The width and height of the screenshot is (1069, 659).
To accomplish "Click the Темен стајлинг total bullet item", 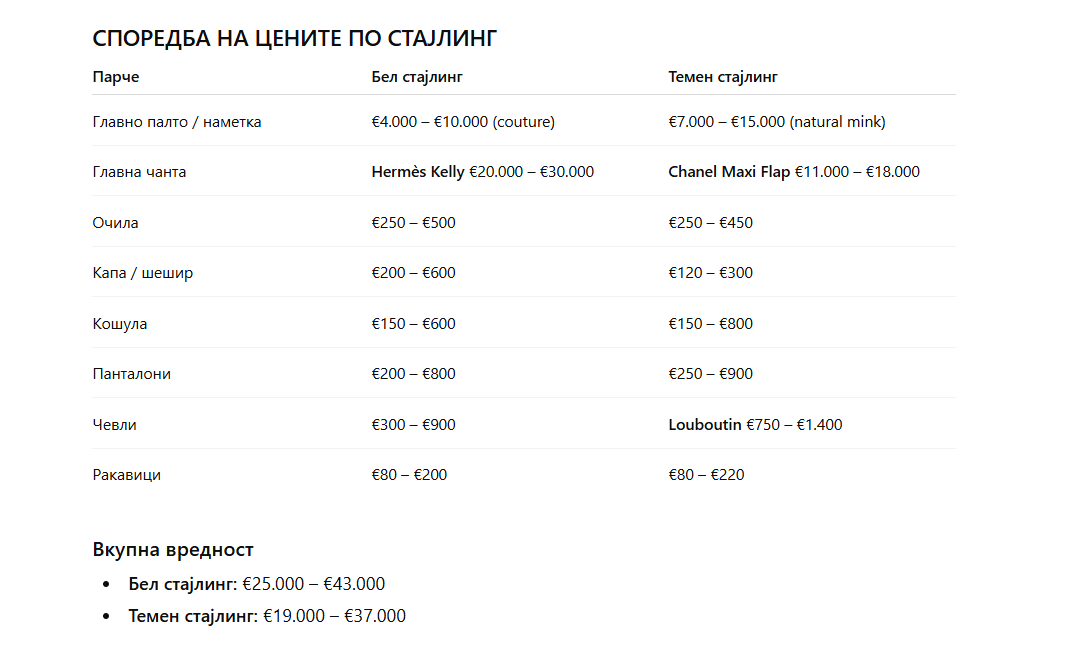I will [x=267, y=616].
